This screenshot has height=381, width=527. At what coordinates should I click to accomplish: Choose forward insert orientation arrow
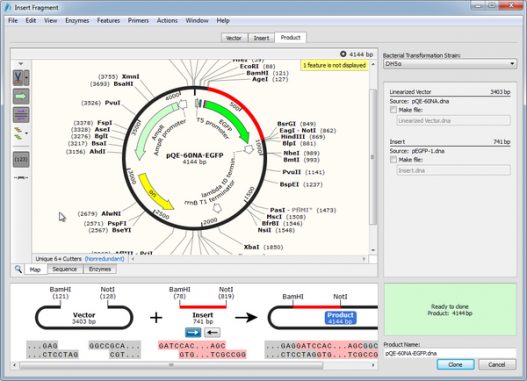pos(193,332)
